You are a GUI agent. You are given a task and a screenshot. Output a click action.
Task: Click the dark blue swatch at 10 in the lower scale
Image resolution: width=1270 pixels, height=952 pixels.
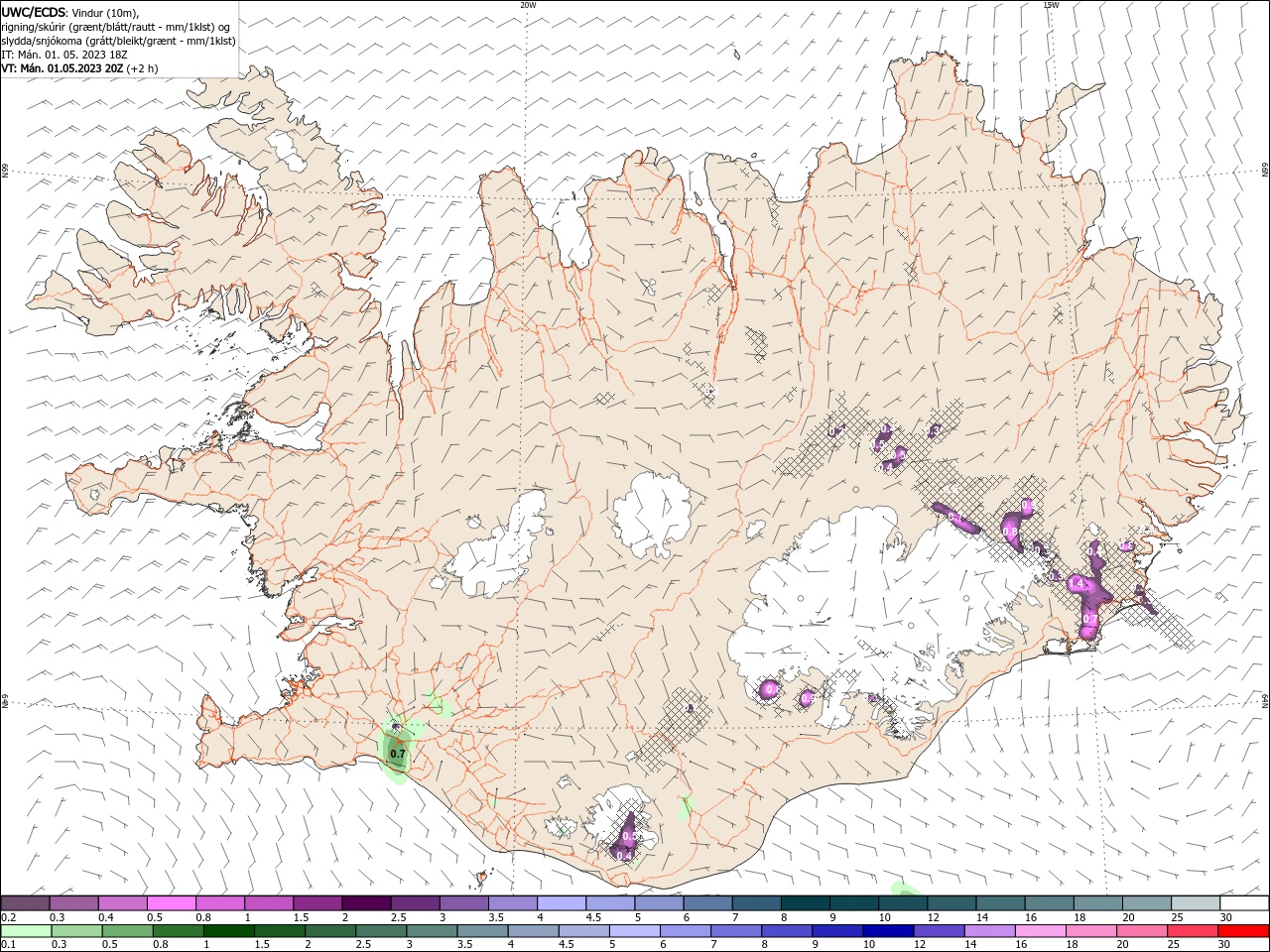tap(886, 931)
